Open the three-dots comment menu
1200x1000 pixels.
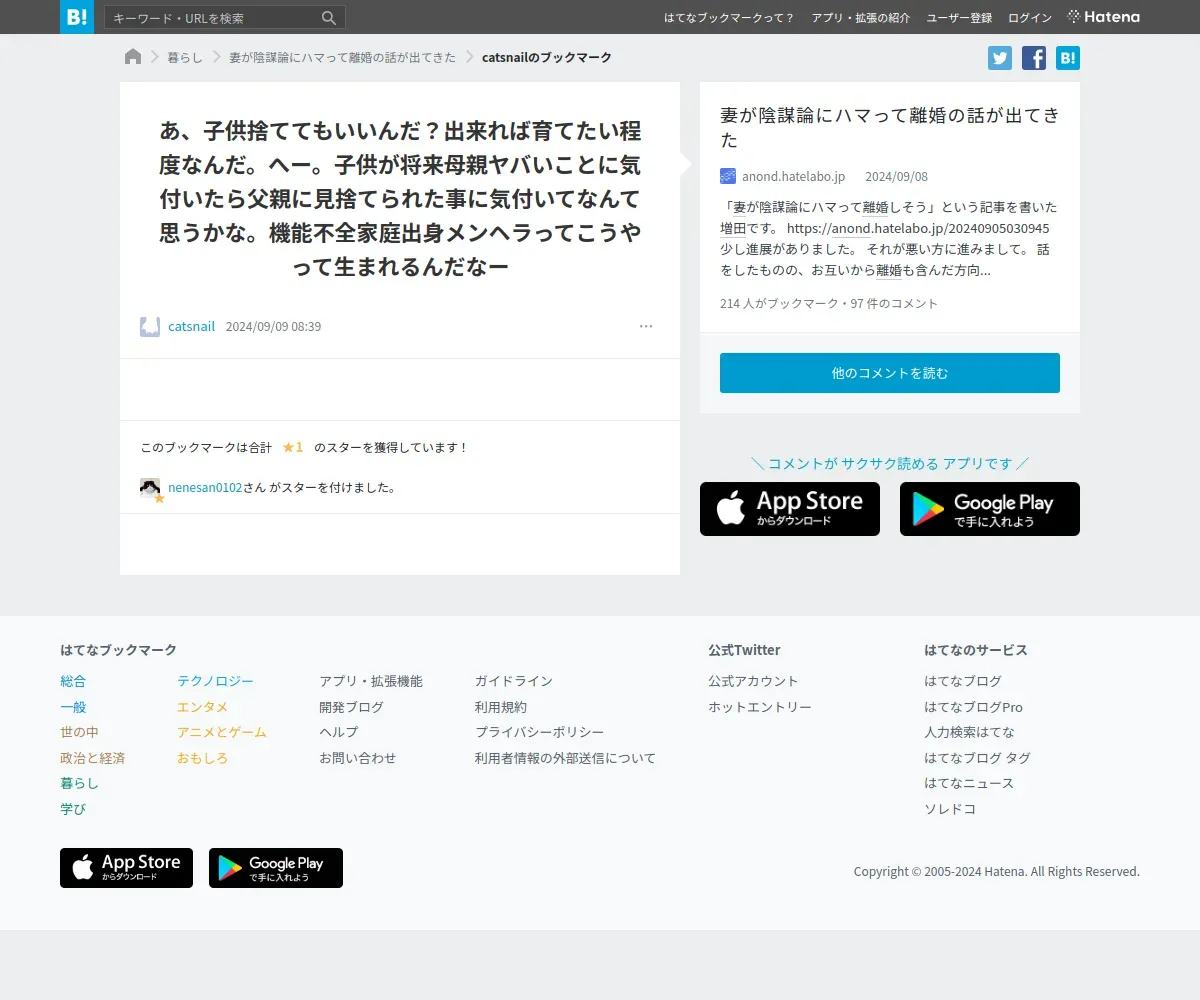coord(646,326)
